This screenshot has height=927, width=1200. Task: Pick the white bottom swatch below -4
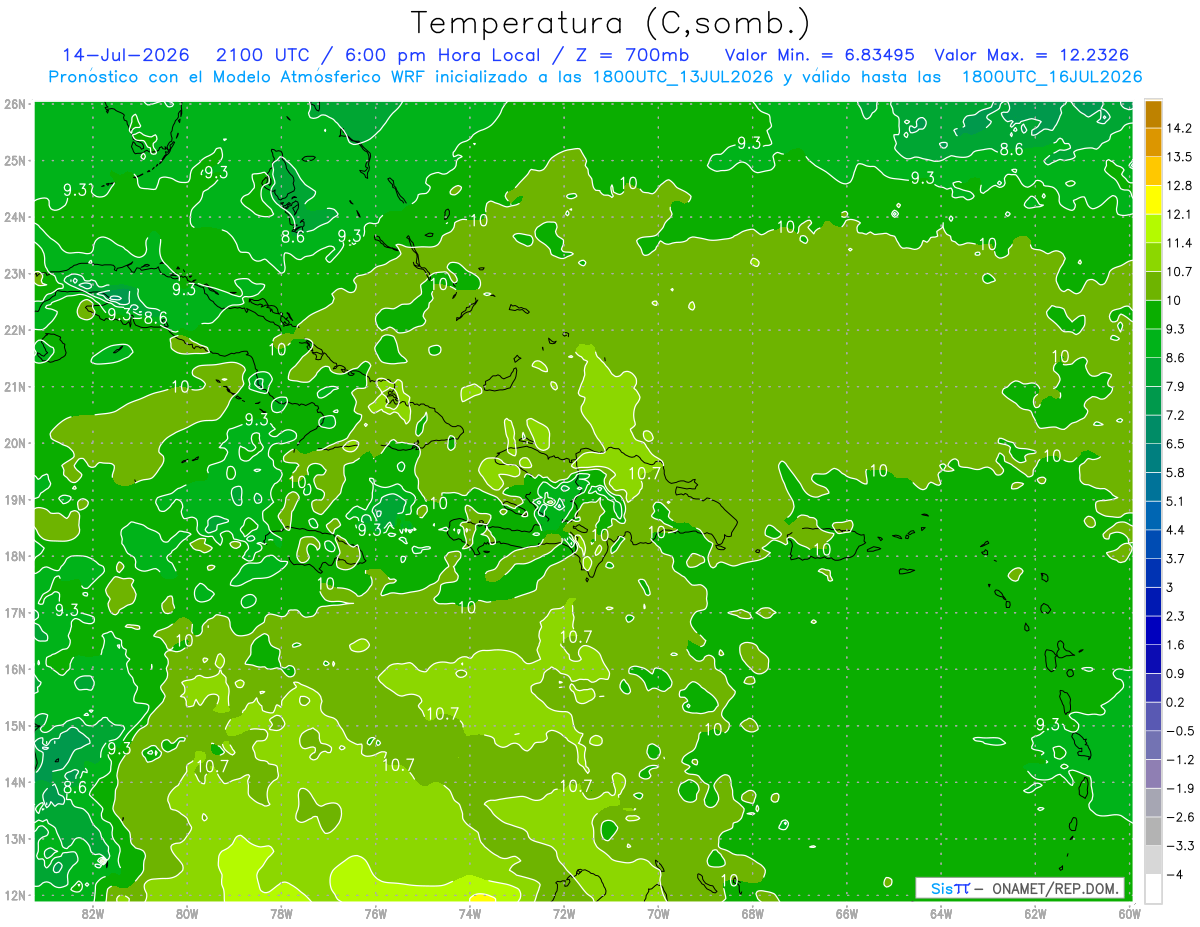pyautogui.click(x=1153, y=888)
